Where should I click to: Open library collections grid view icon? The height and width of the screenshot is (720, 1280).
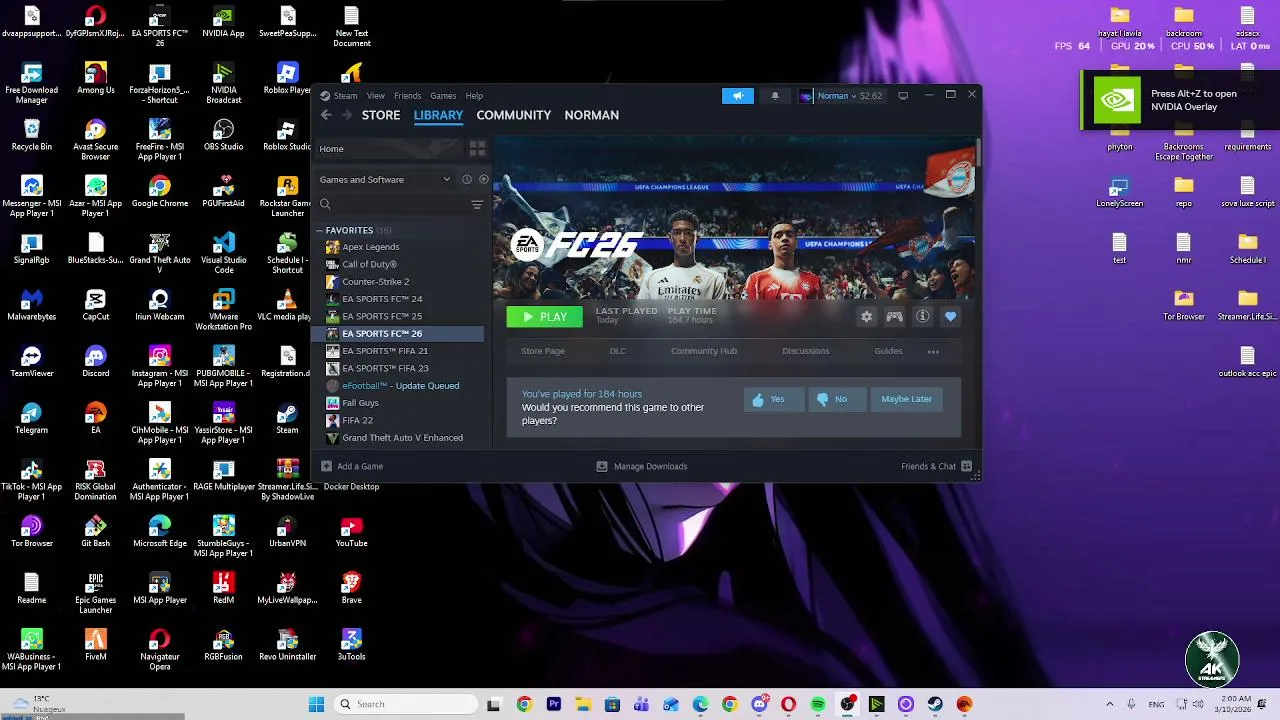click(x=477, y=148)
